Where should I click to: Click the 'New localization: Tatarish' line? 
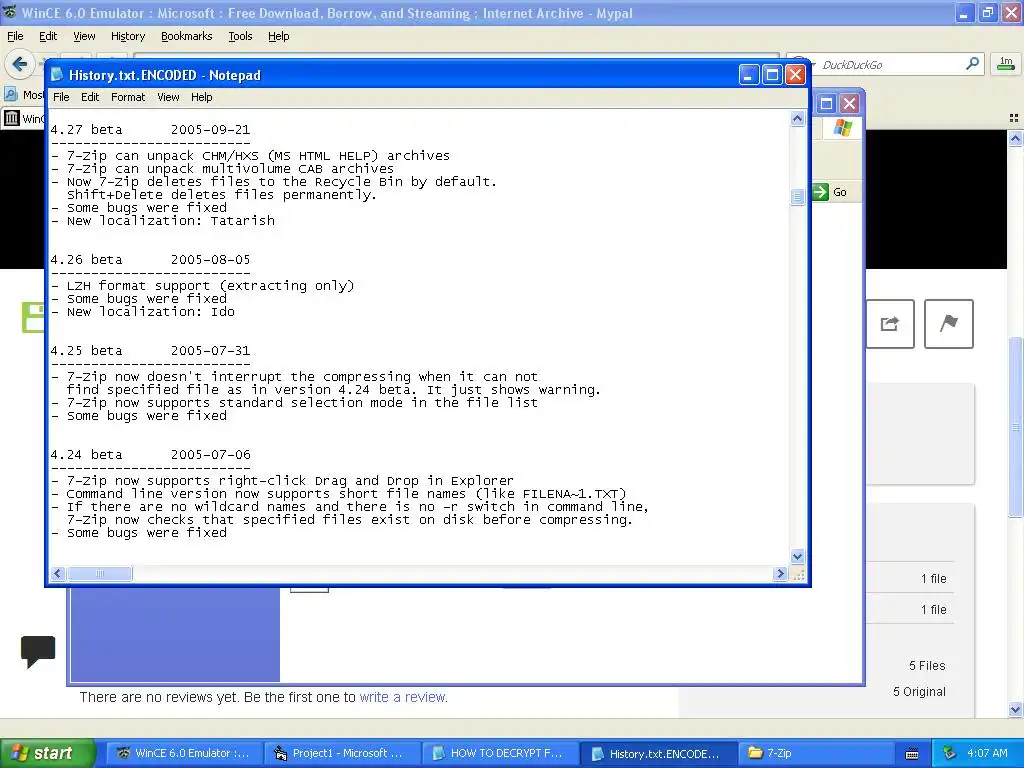click(x=163, y=221)
